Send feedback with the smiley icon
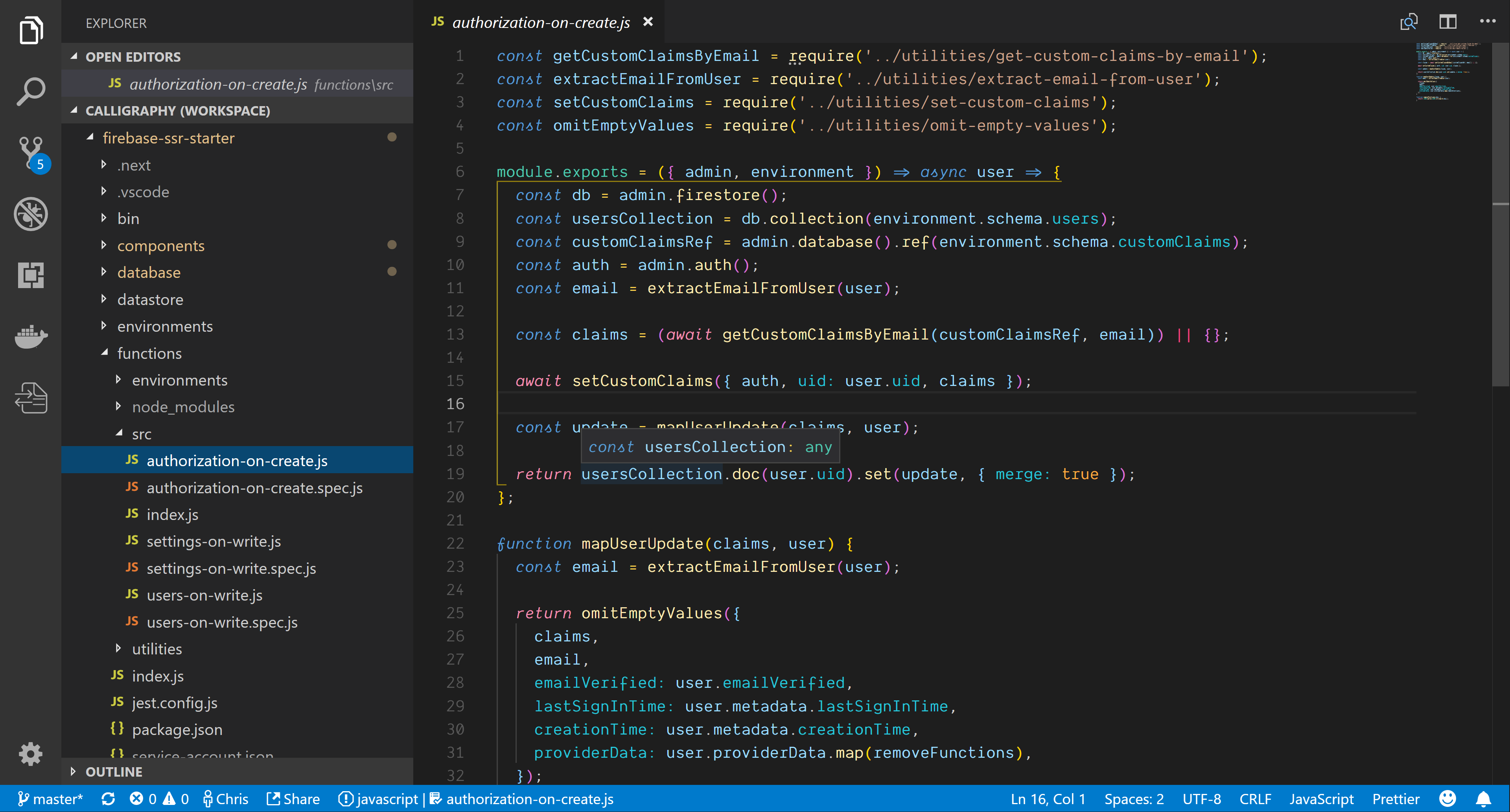The height and width of the screenshot is (812, 1510). point(1447,799)
